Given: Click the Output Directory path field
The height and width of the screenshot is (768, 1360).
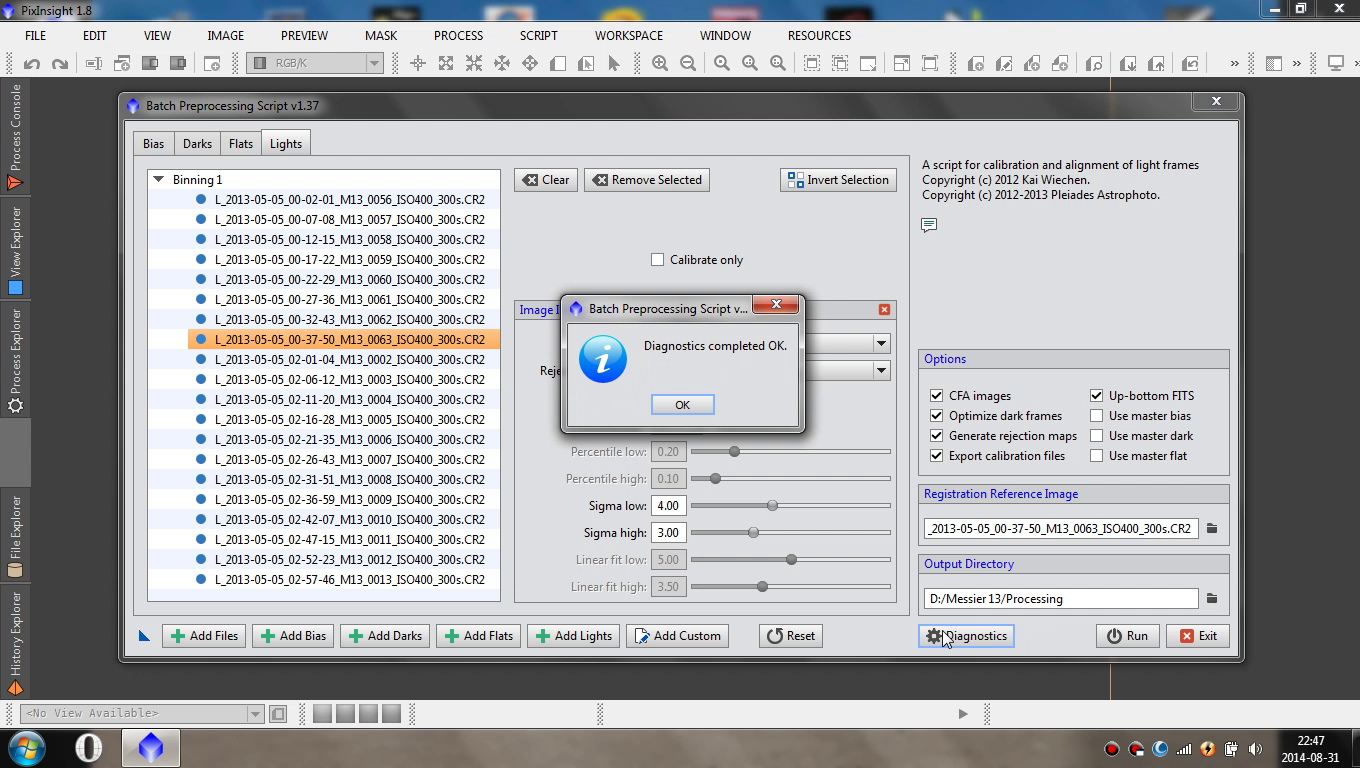Looking at the screenshot, I should click(x=1061, y=599).
